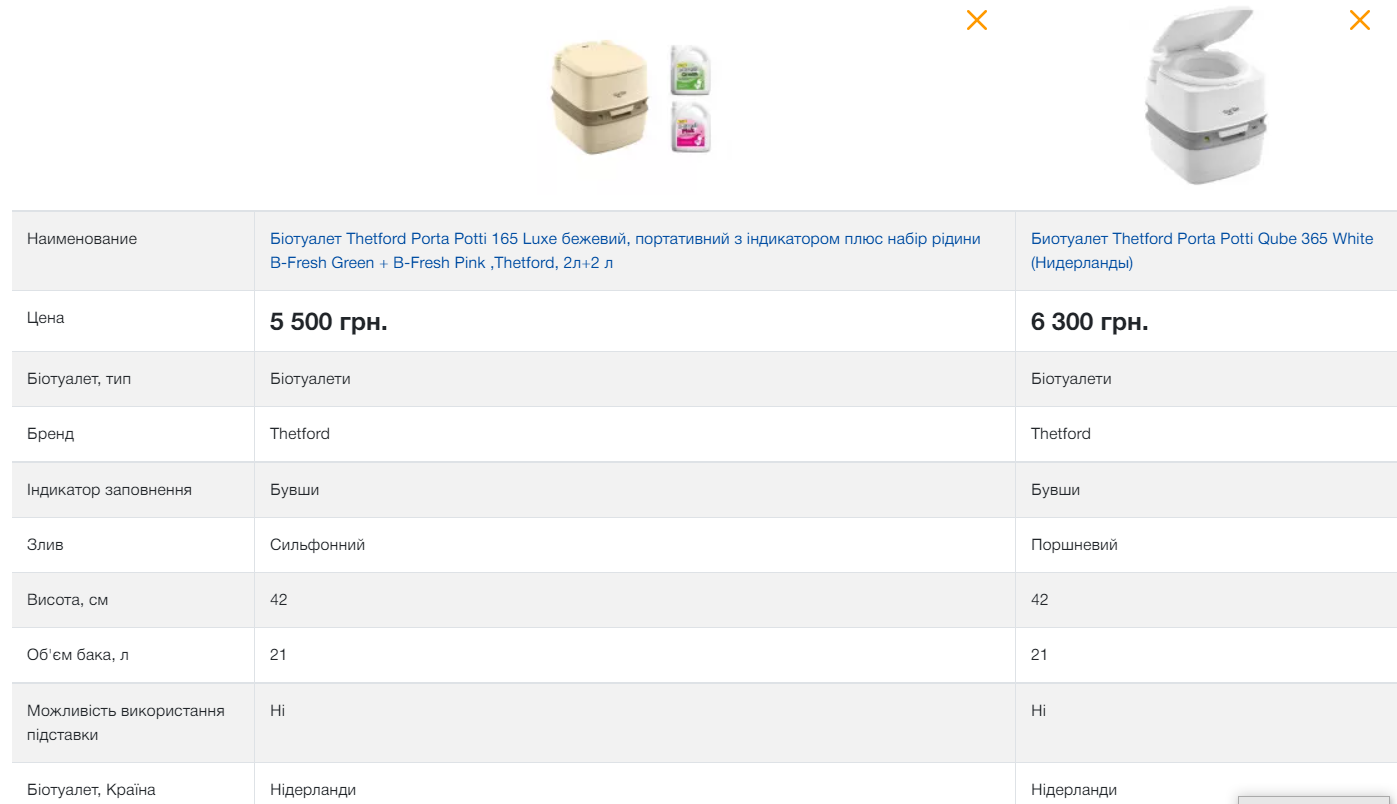The width and height of the screenshot is (1397, 804).
Task: Select the Наименование row label
Action: pyautogui.click(x=82, y=239)
